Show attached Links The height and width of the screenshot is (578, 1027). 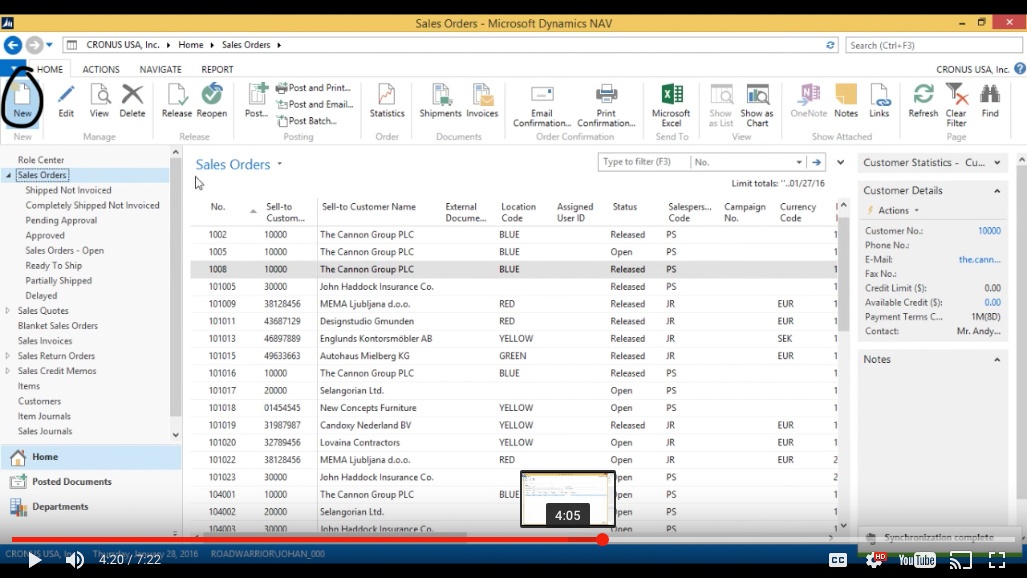tap(879, 101)
